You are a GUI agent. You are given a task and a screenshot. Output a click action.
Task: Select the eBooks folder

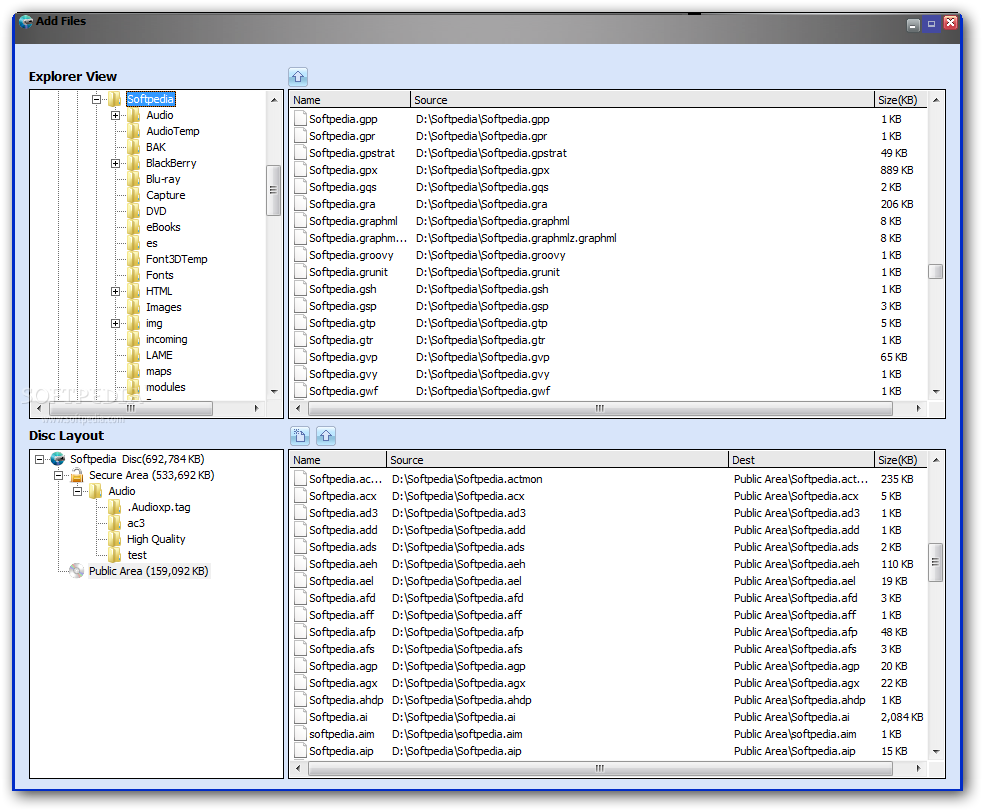click(163, 227)
